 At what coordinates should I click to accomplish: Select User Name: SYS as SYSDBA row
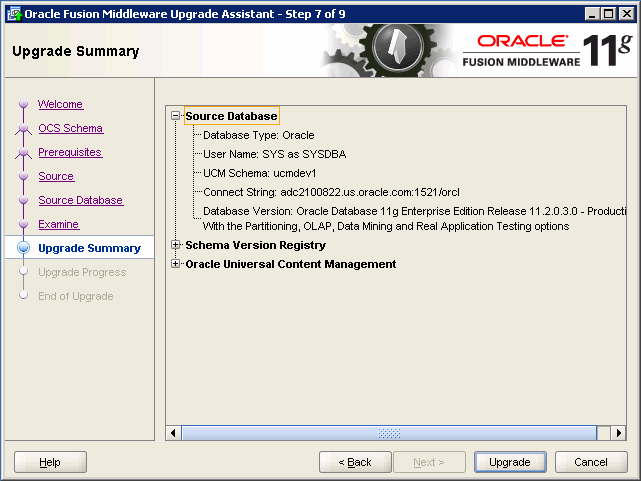click(274, 154)
